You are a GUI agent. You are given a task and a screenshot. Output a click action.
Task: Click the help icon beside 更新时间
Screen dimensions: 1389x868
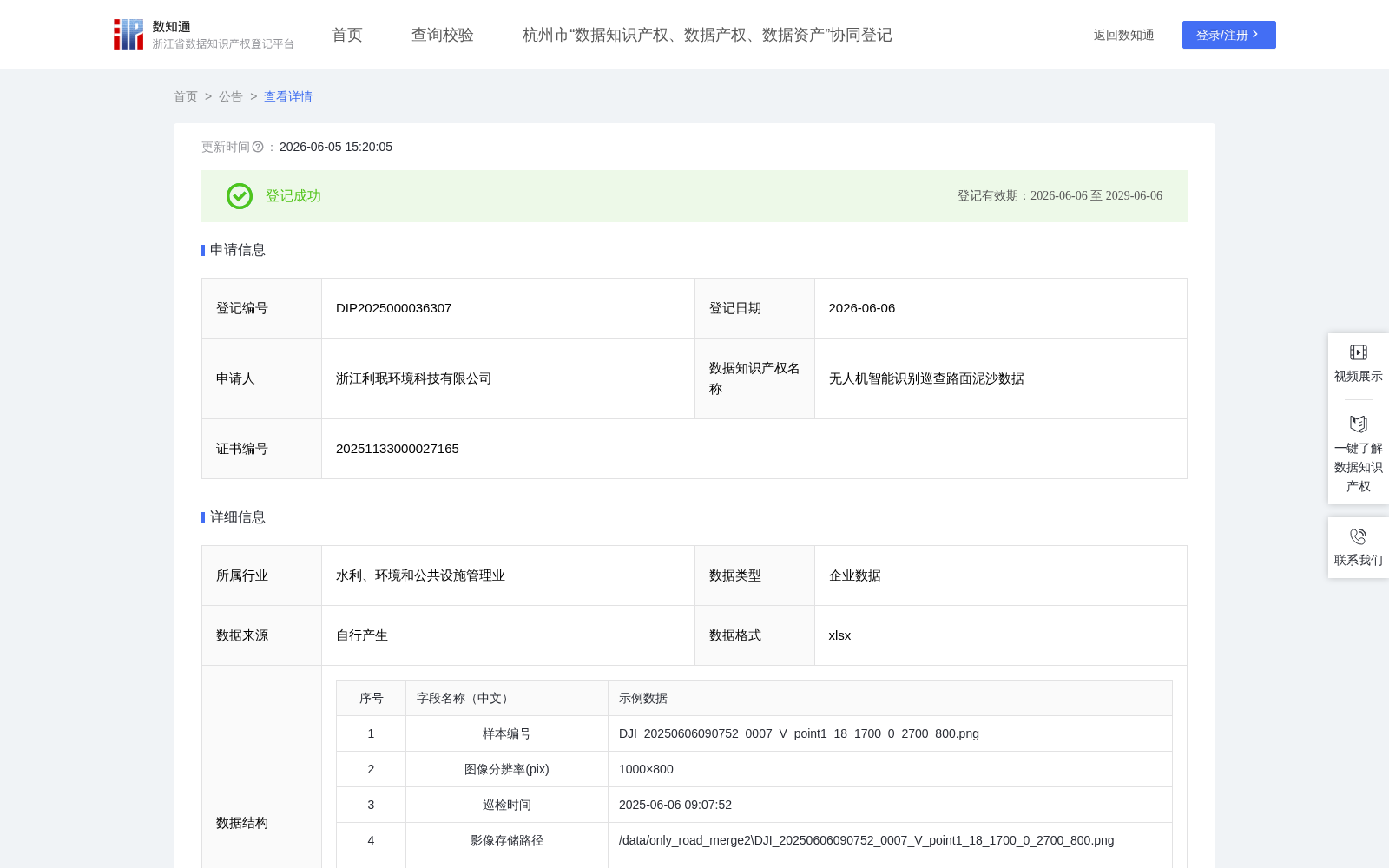point(258,147)
